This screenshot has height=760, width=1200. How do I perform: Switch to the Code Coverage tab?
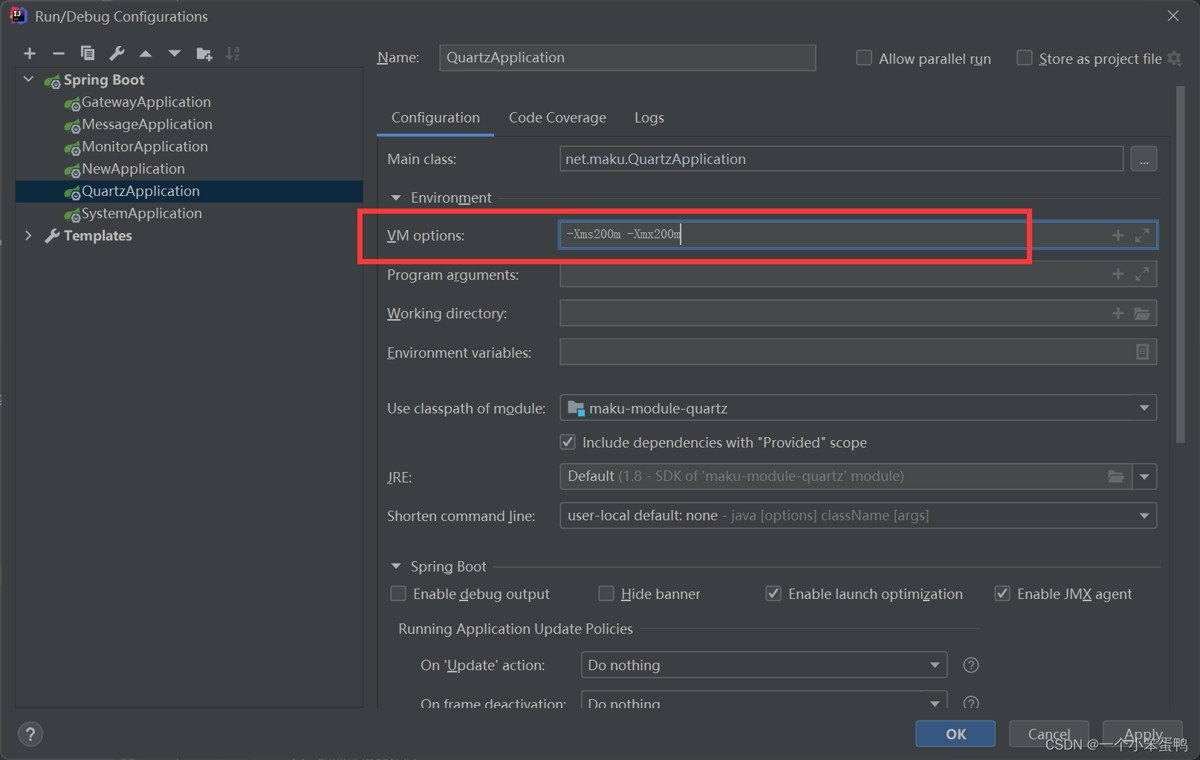557,118
